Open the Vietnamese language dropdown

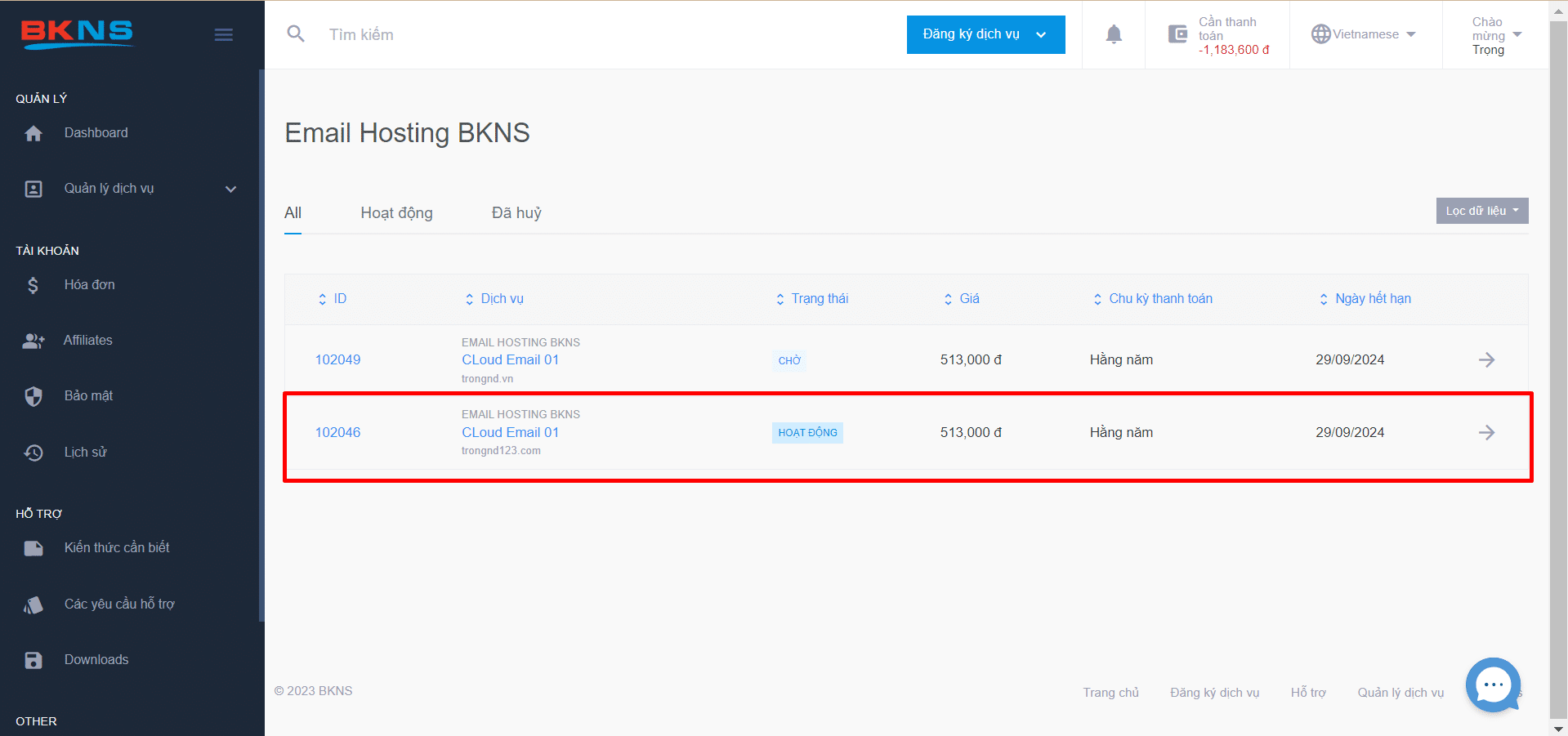[x=1364, y=34]
